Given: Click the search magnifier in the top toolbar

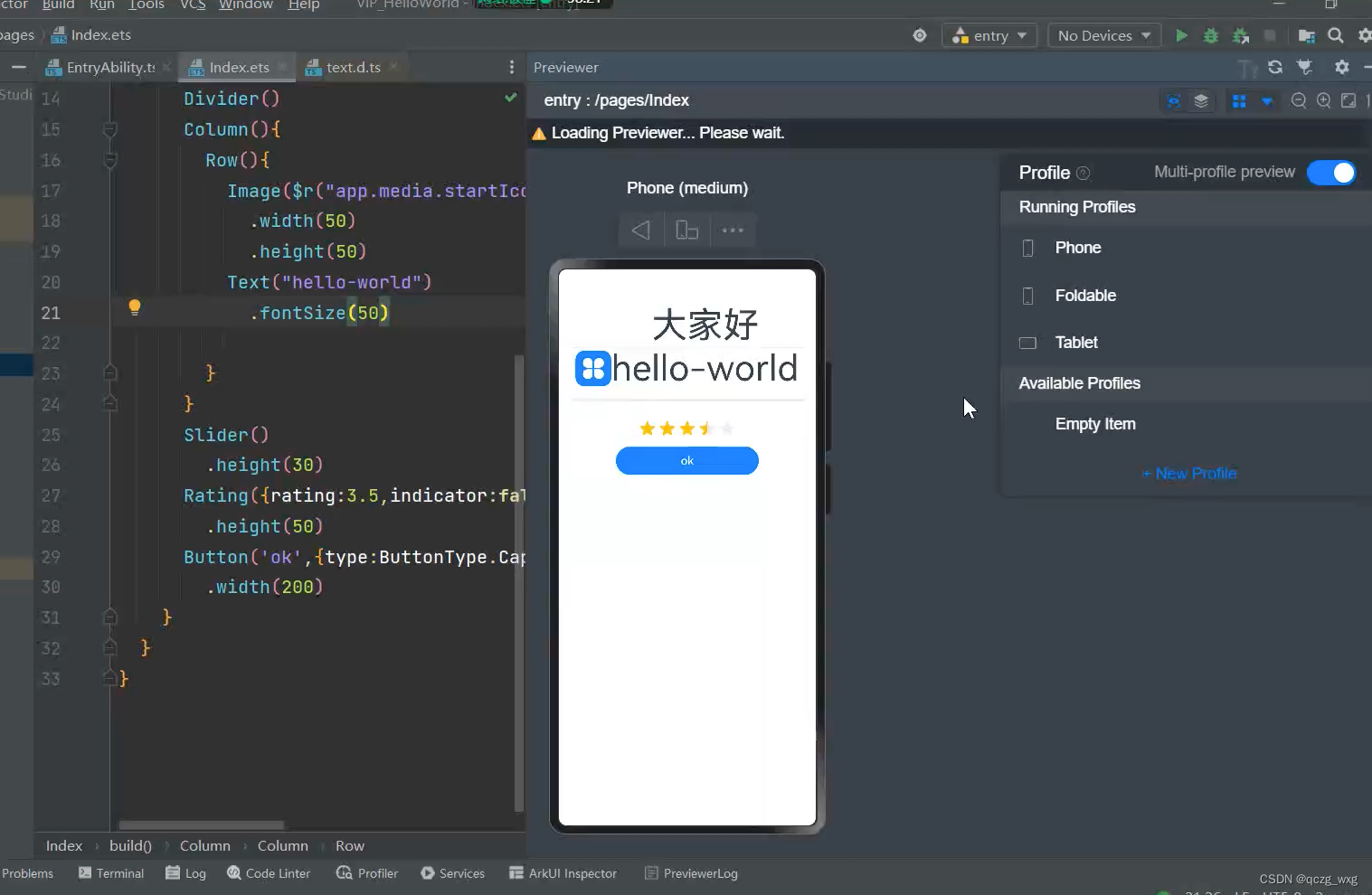Looking at the screenshot, I should point(1336,35).
